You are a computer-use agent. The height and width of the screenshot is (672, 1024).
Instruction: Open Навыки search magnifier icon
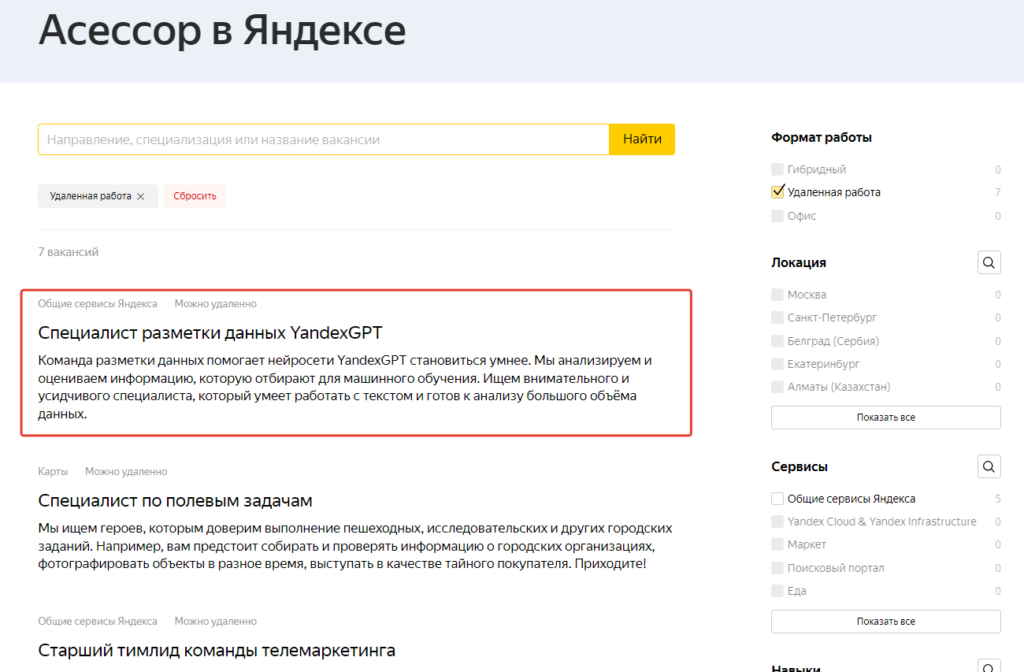coord(989,665)
